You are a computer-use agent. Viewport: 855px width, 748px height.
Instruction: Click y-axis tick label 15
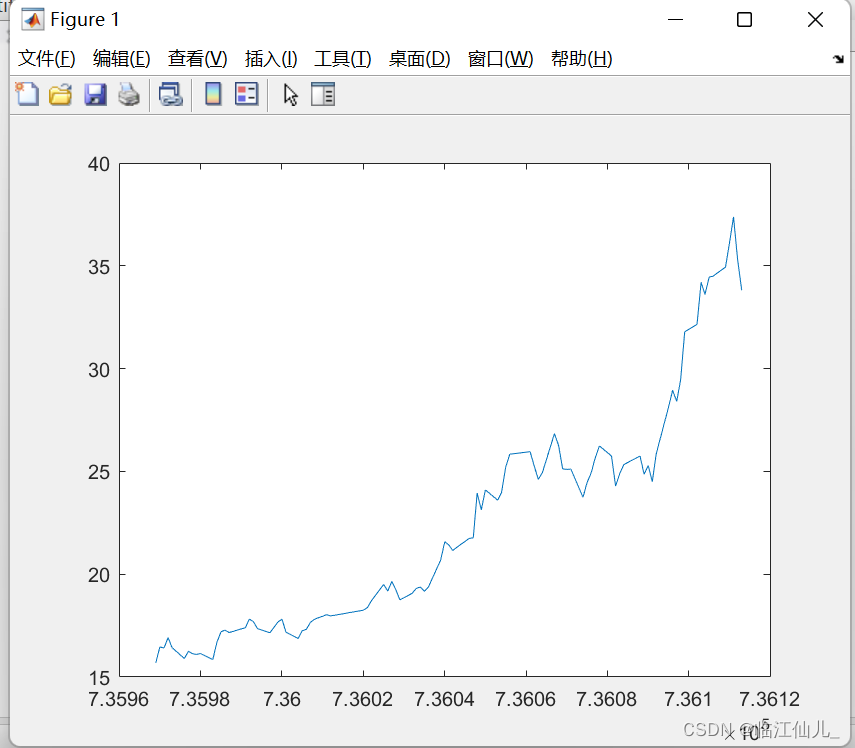pyautogui.click(x=99, y=678)
